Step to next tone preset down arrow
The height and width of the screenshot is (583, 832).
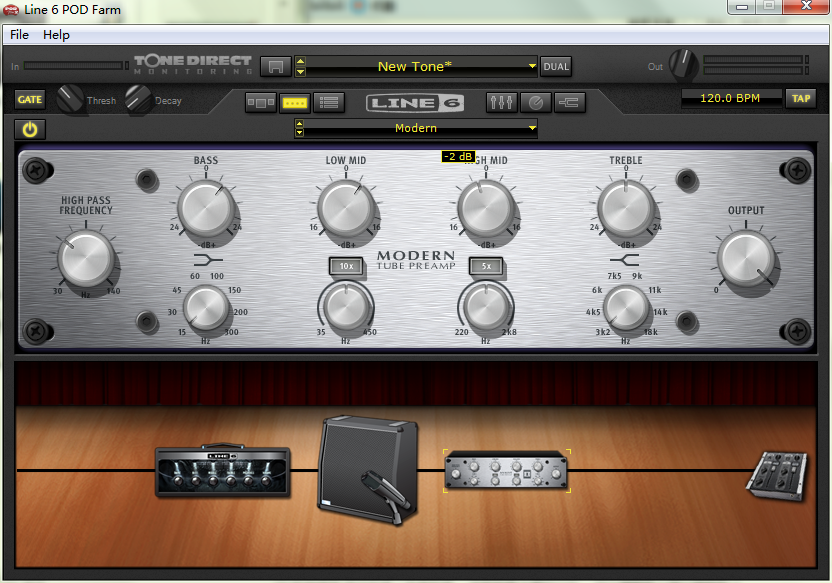(x=300, y=72)
